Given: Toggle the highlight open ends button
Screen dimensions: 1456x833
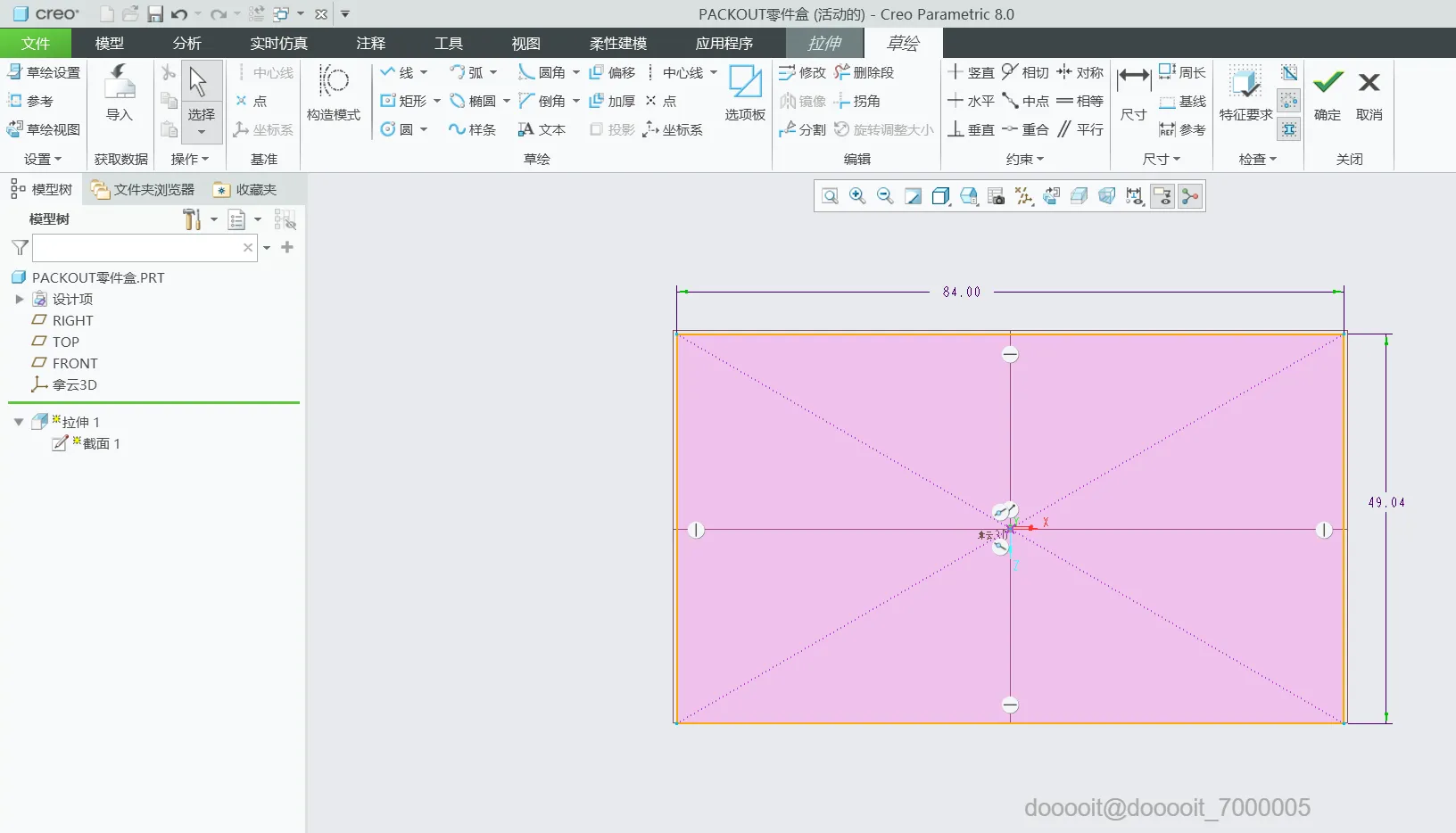Looking at the screenshot, I should (x=1289, y=101).
